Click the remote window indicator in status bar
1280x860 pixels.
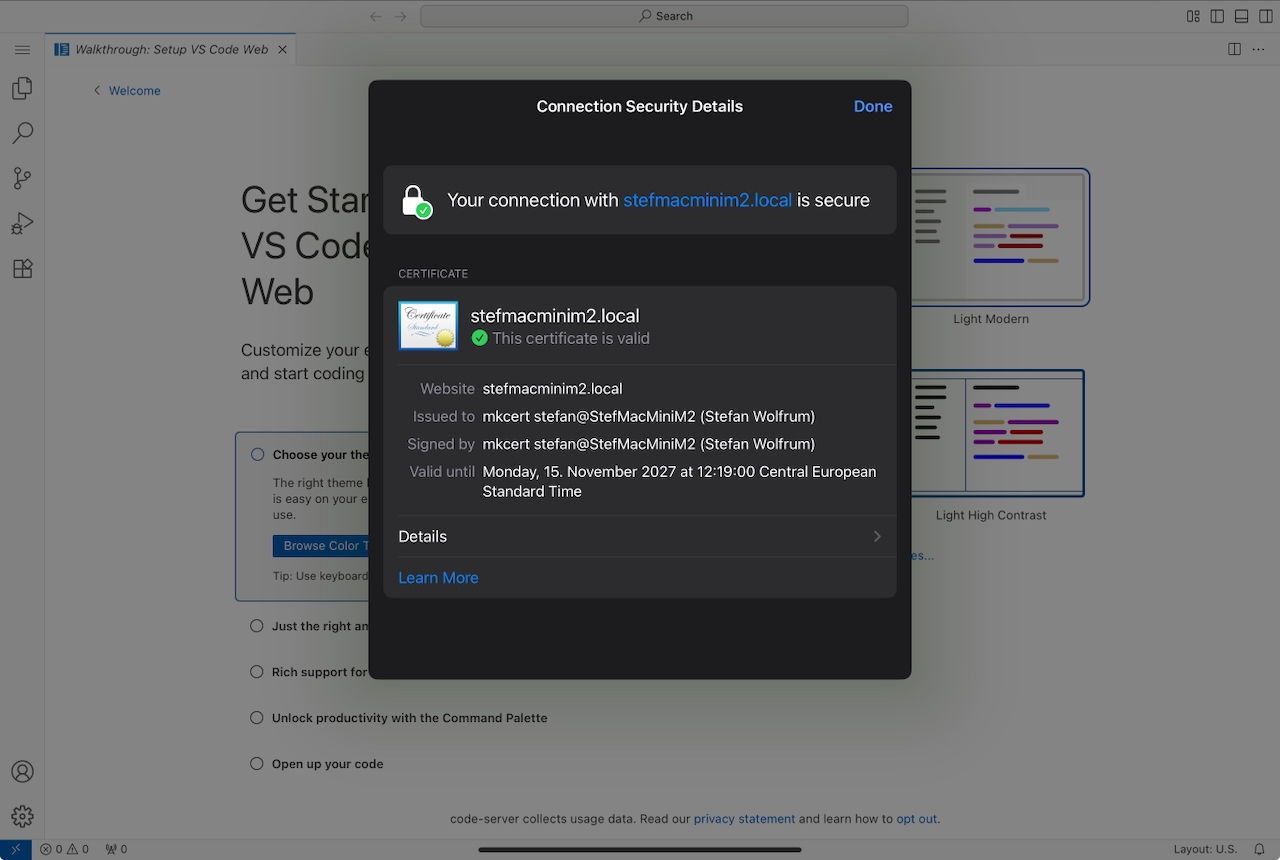point(15,849)
